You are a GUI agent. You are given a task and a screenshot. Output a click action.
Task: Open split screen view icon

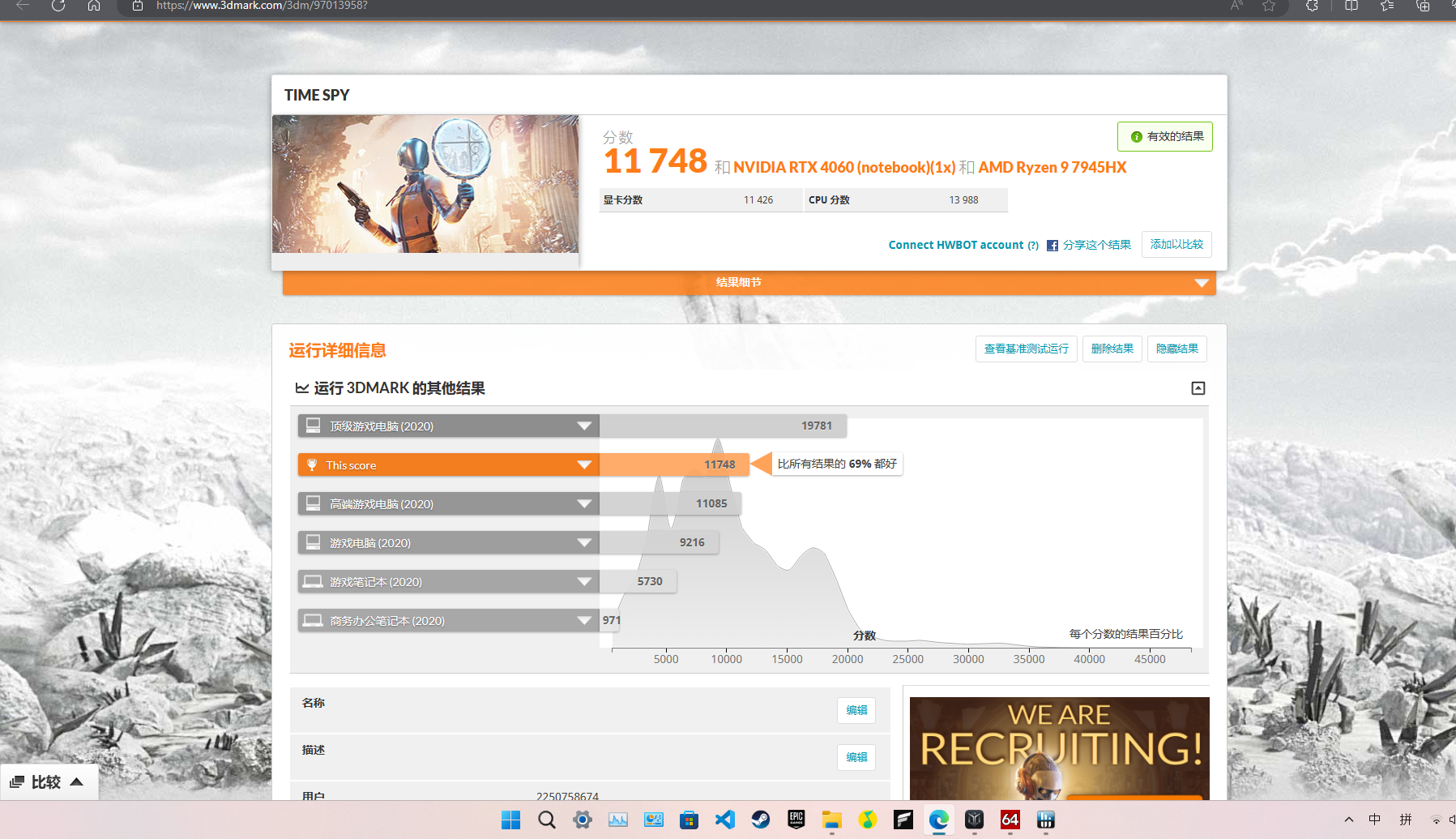(1351, 6)
